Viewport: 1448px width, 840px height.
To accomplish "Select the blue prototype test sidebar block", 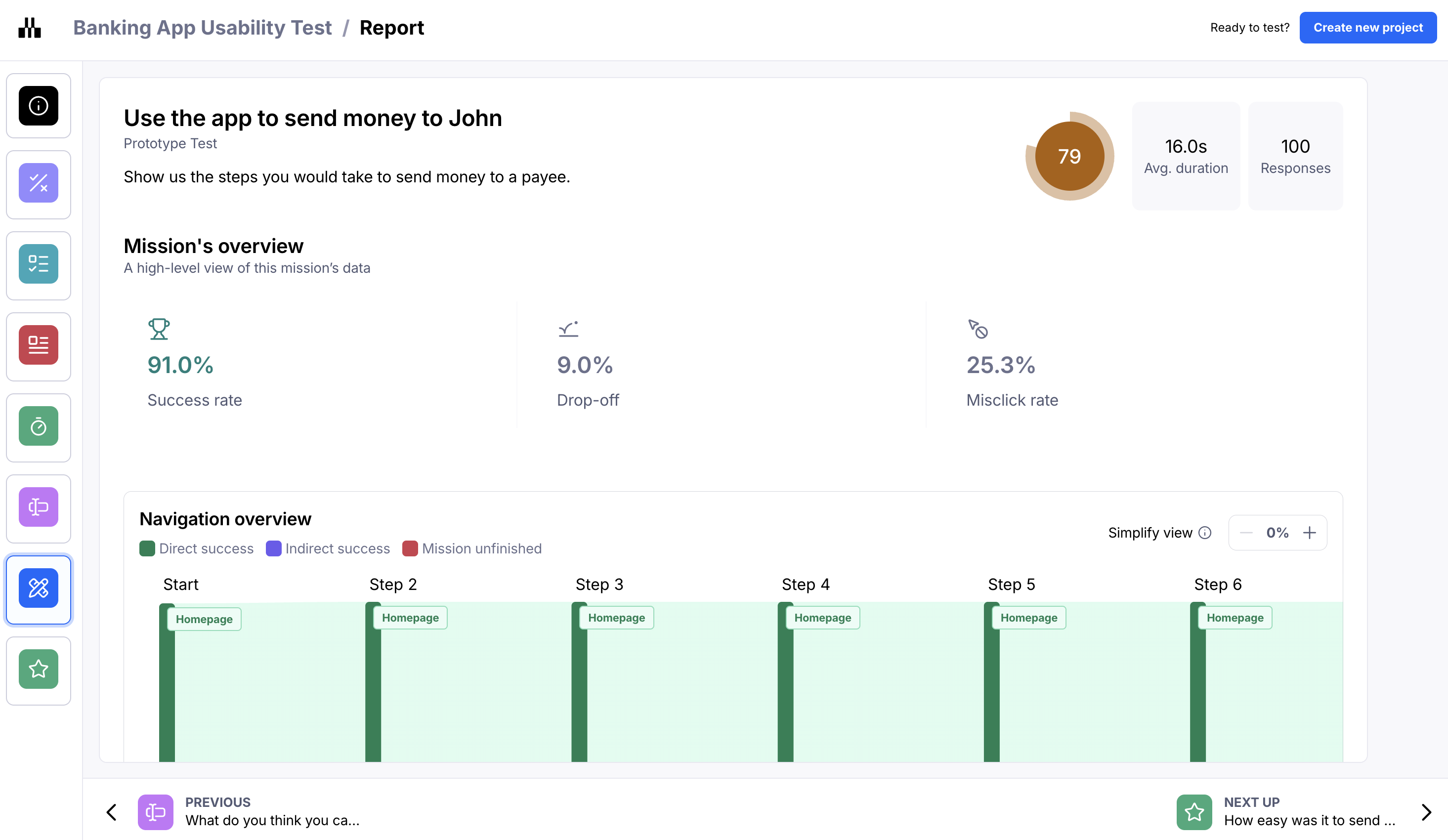I will click(39, 588).
